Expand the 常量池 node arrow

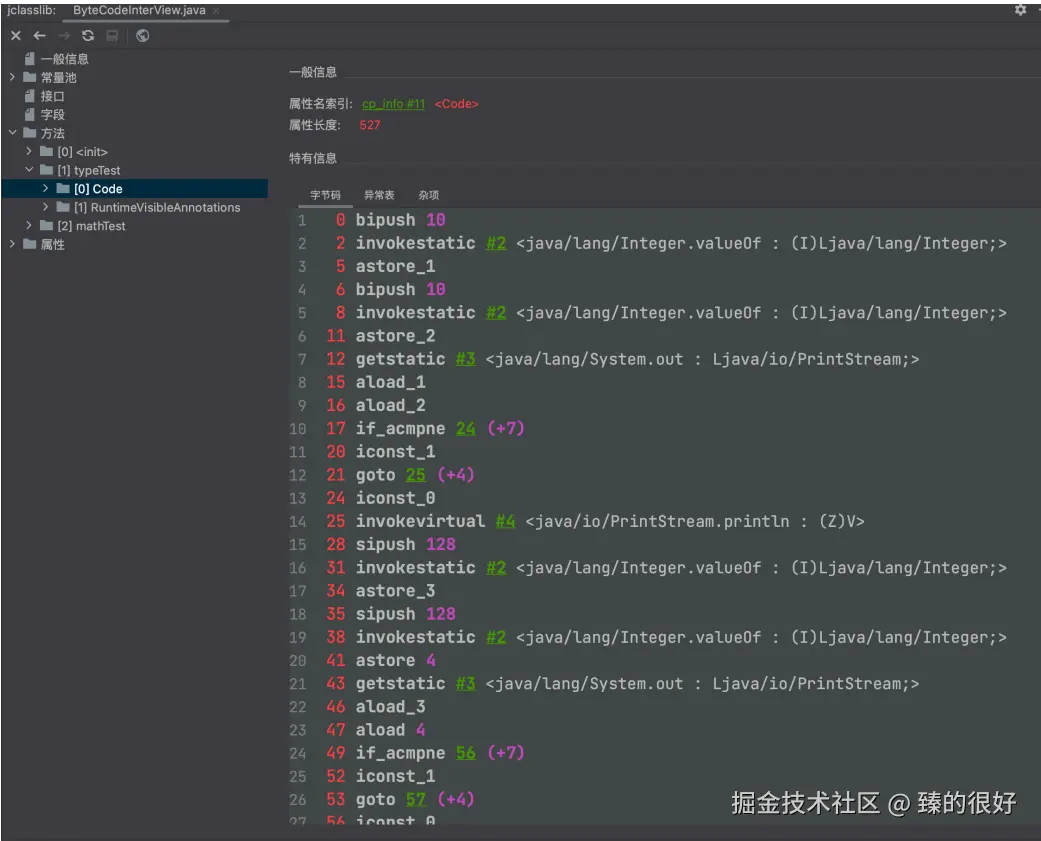coord(12,78)
